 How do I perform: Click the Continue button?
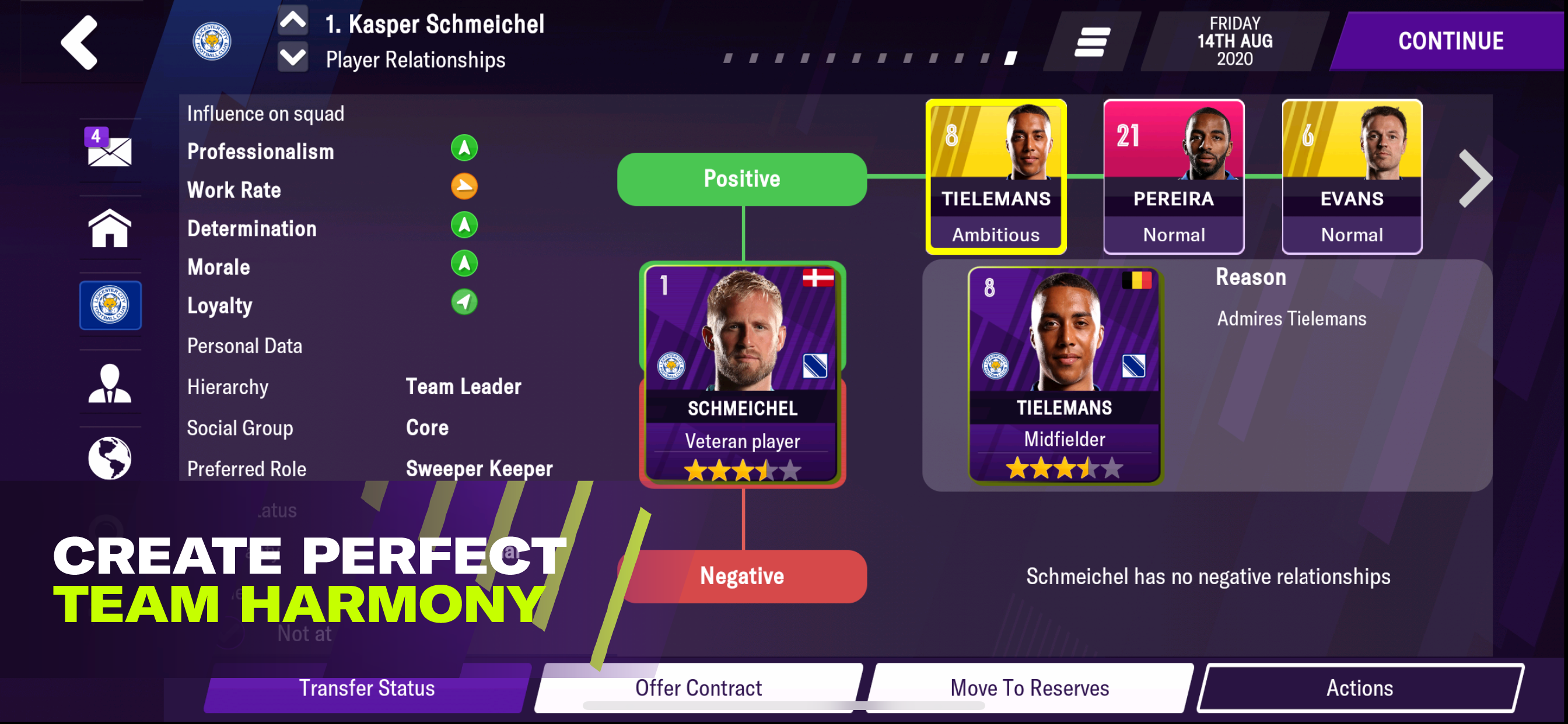pos(1451,41)
